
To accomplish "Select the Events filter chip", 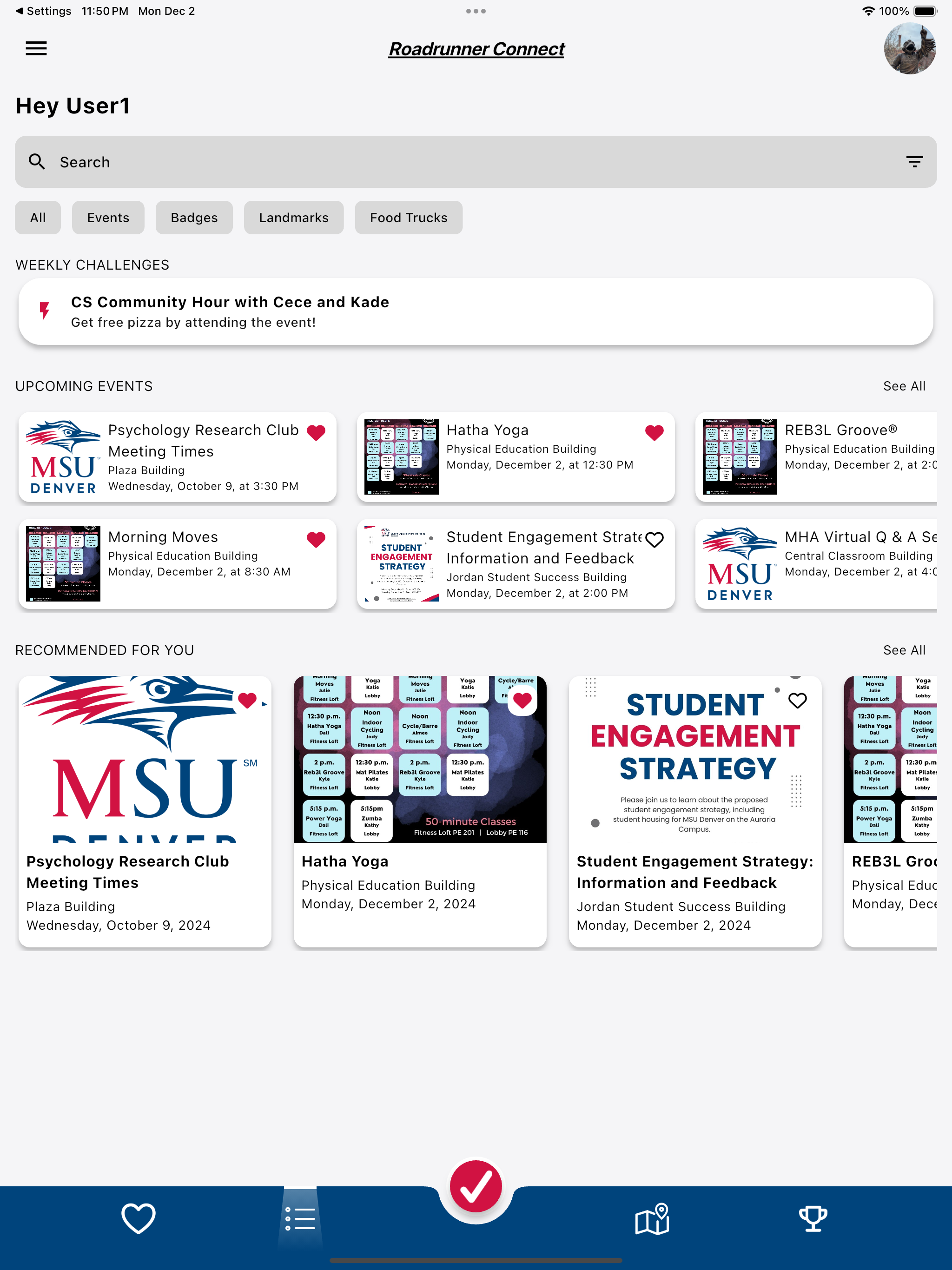I will coord(108,218).
